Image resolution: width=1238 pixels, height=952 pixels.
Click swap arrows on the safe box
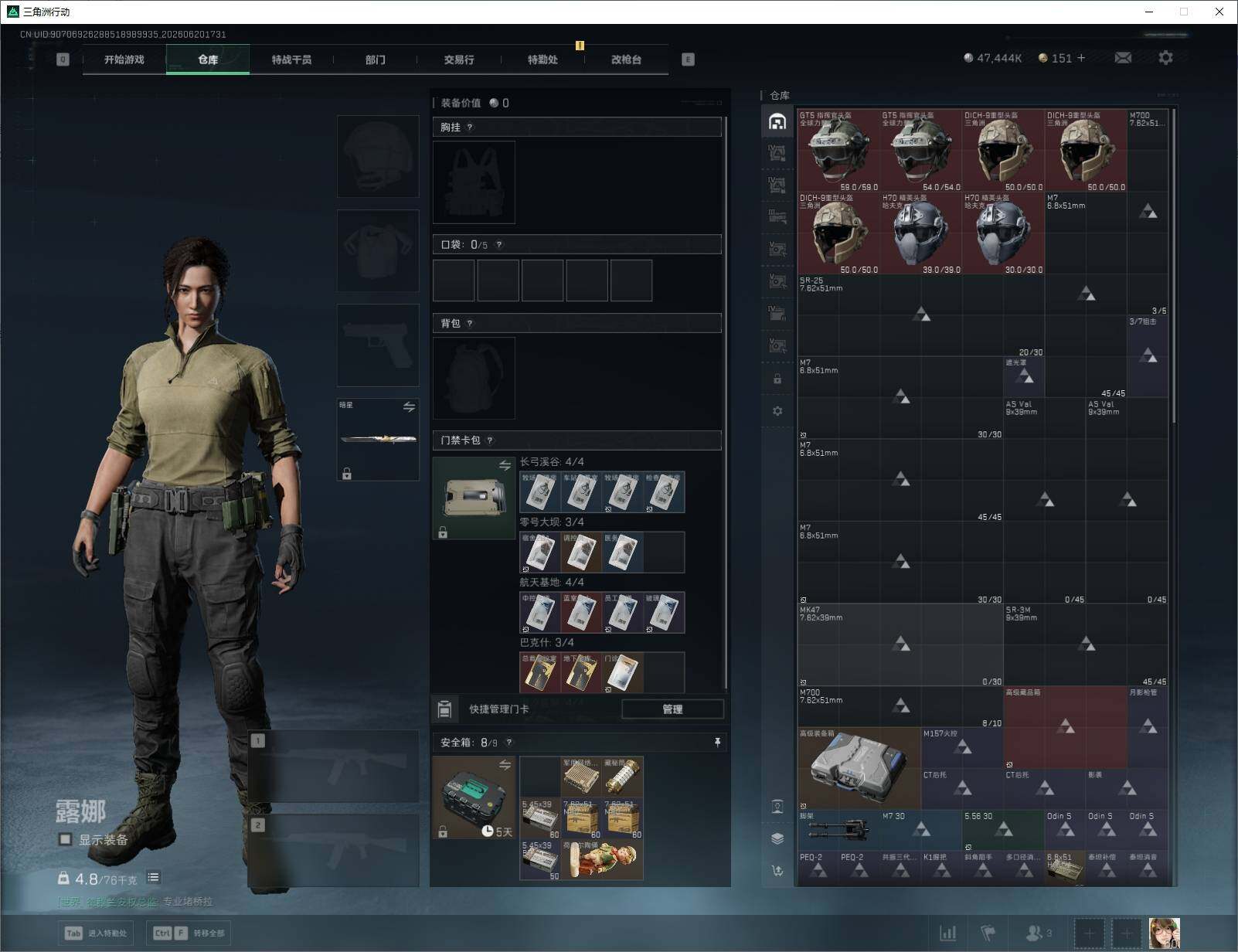(505, 764)
